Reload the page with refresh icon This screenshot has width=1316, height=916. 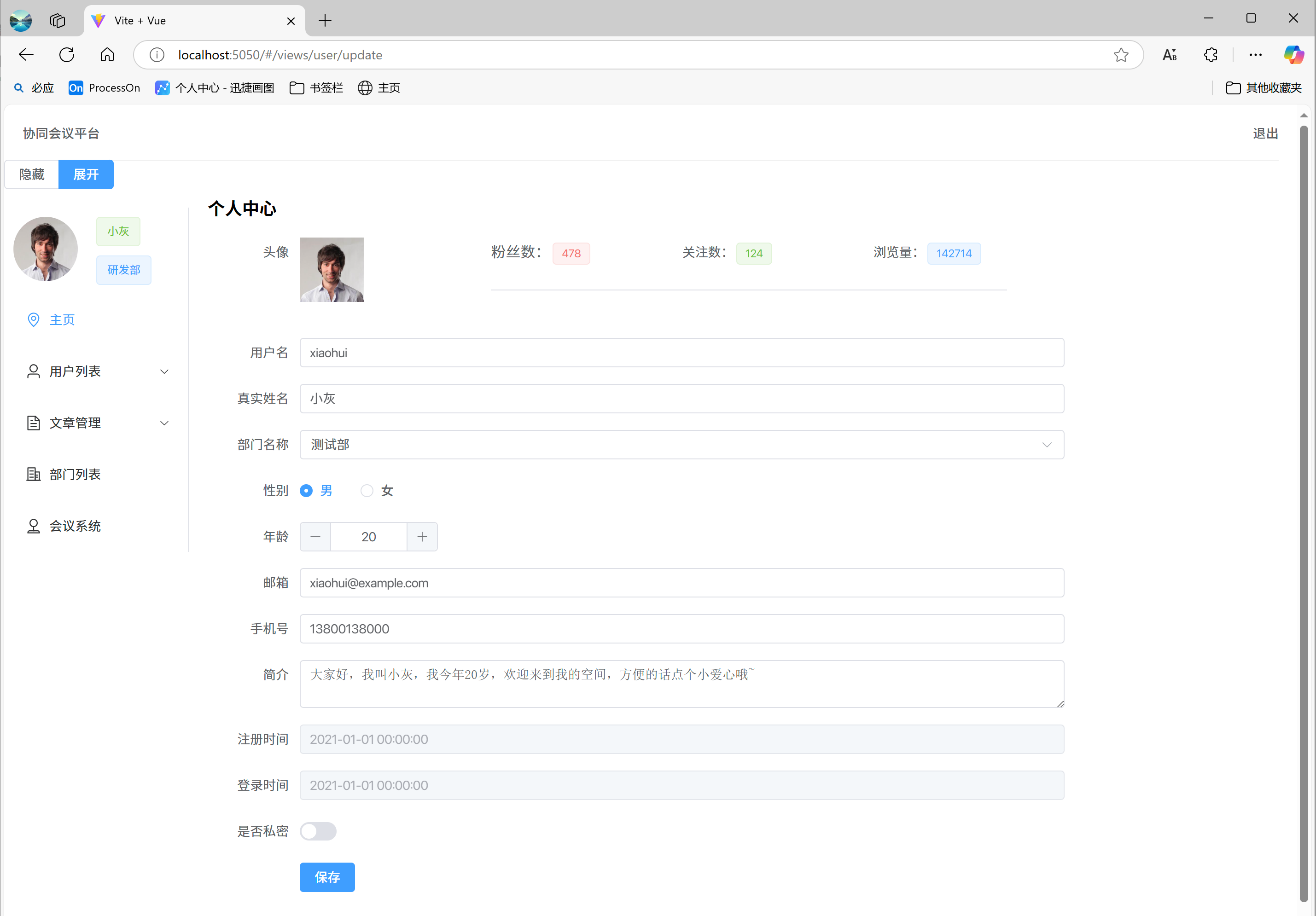click(x=67, y=55)
